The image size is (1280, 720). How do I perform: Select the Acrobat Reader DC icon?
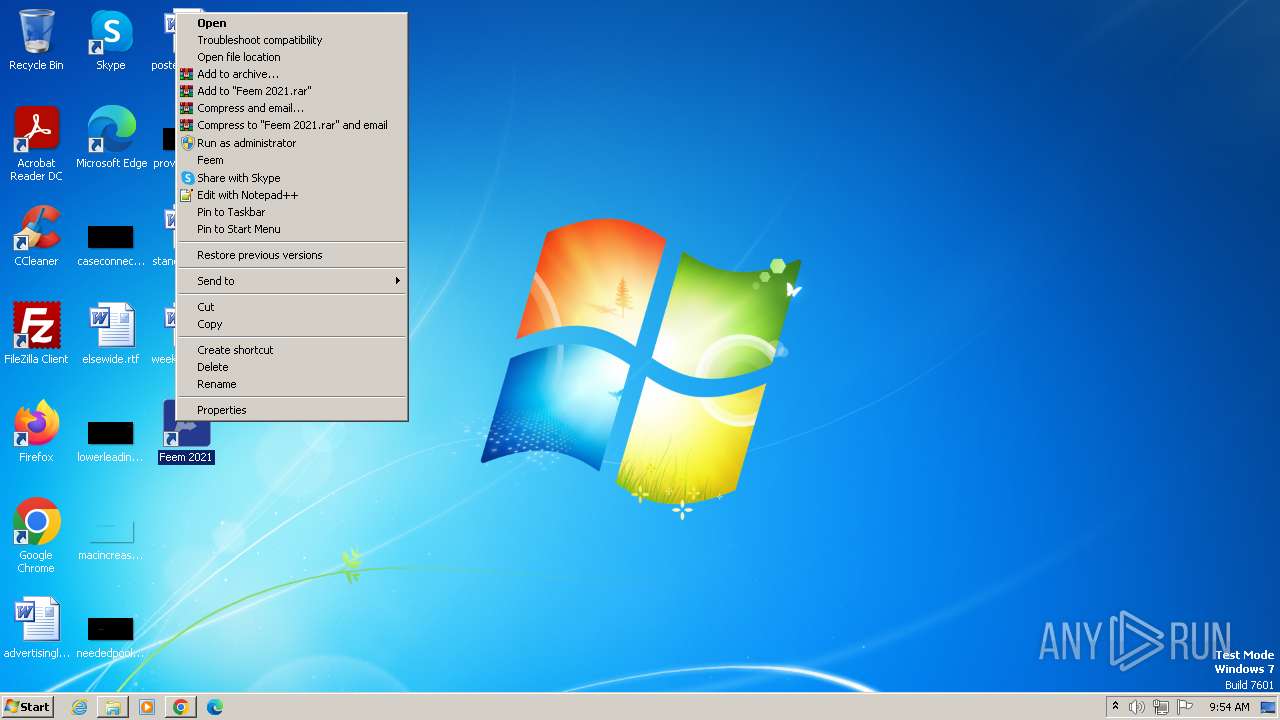tap(36, 144)
